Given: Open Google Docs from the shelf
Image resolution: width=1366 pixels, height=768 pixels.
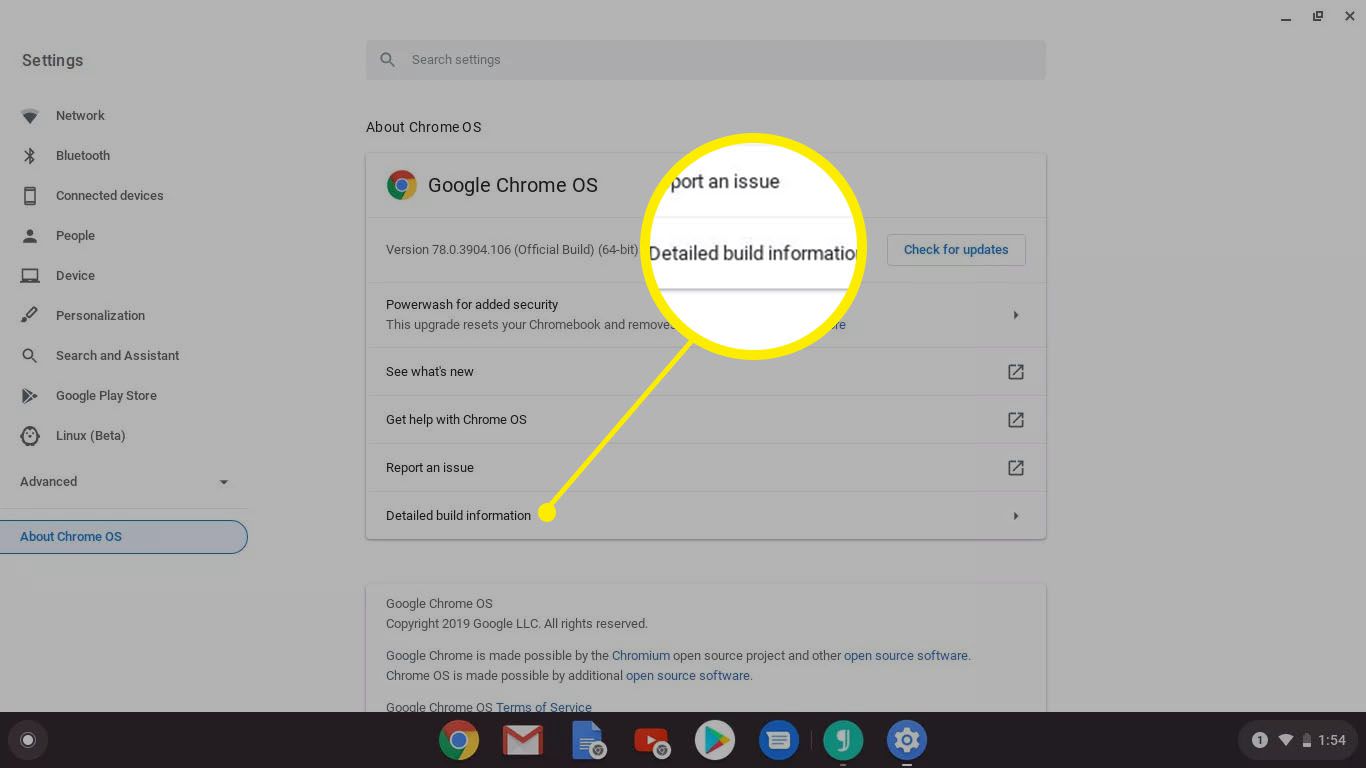Looking at the screenshot, I should click(x=587, y=740).
